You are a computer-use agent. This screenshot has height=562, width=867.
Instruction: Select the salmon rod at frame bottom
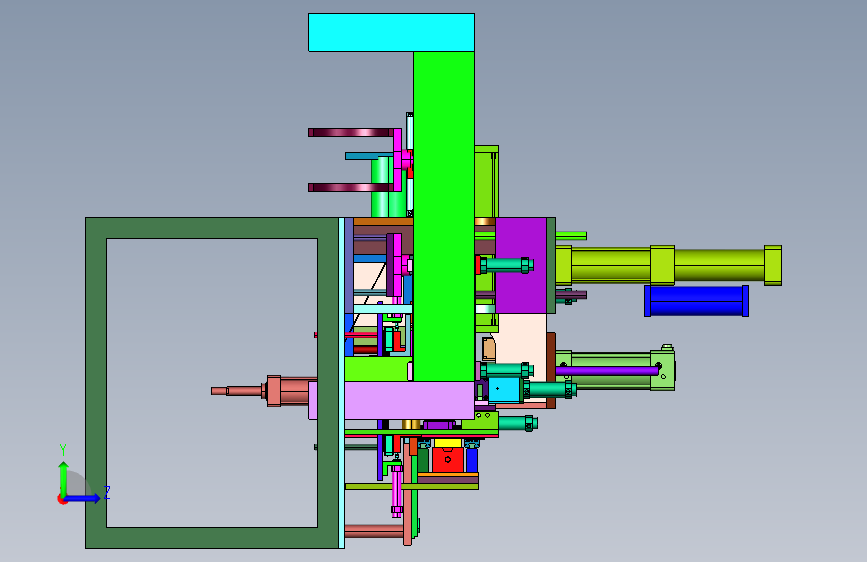pos(374,532)
